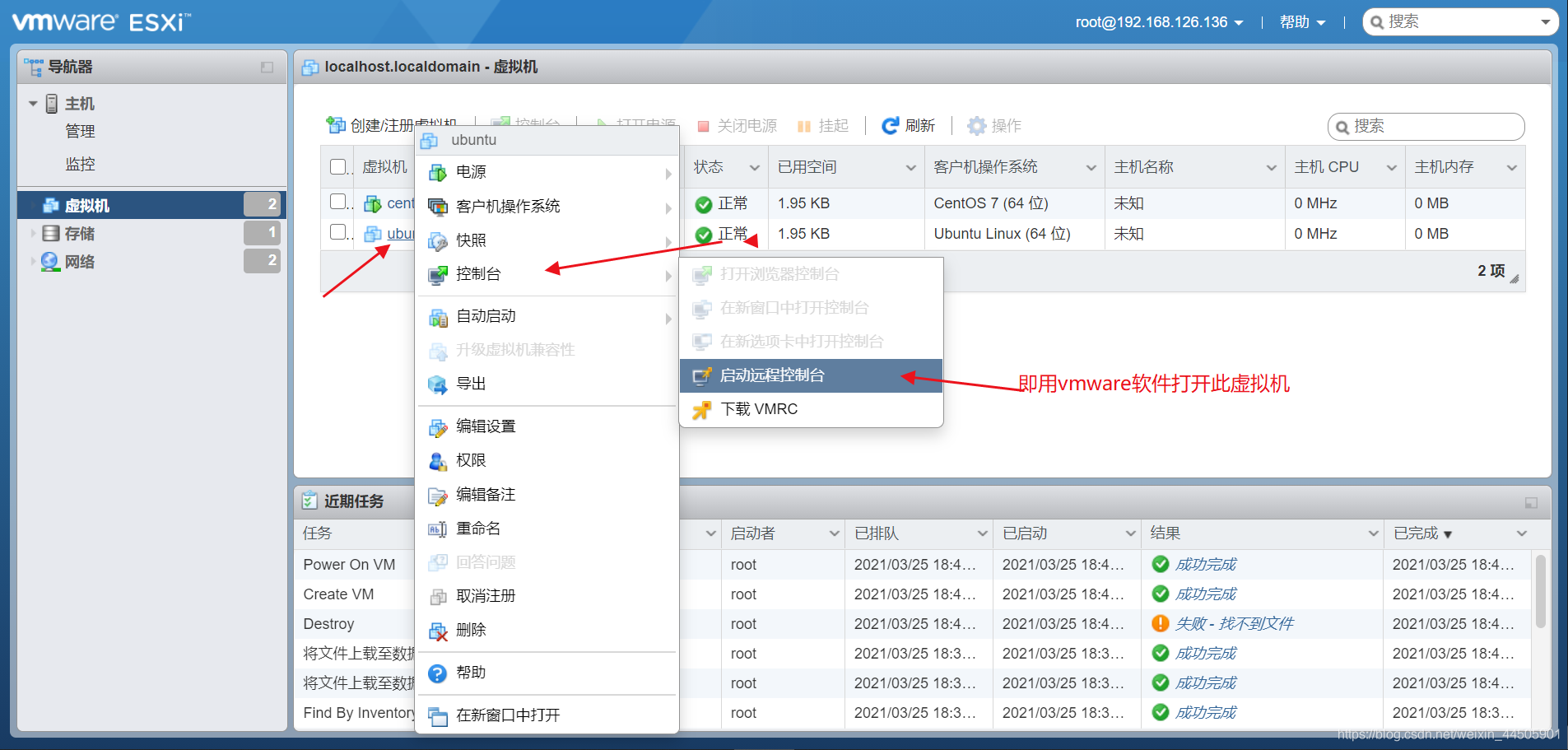
Task: Click the Refresh toolbar icon
Action: tap(890, 126)
